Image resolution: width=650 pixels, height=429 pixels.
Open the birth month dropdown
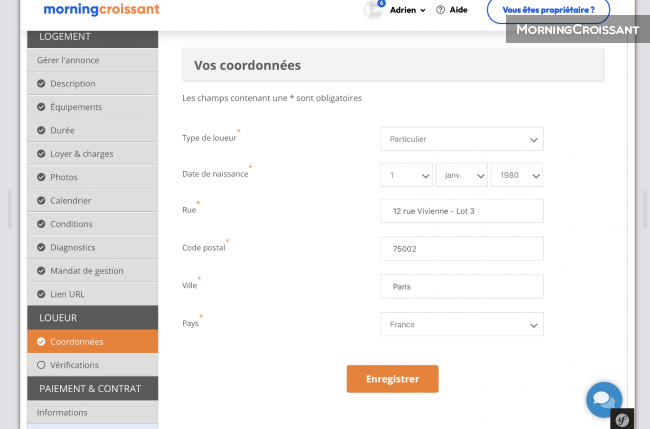(461, 175)
